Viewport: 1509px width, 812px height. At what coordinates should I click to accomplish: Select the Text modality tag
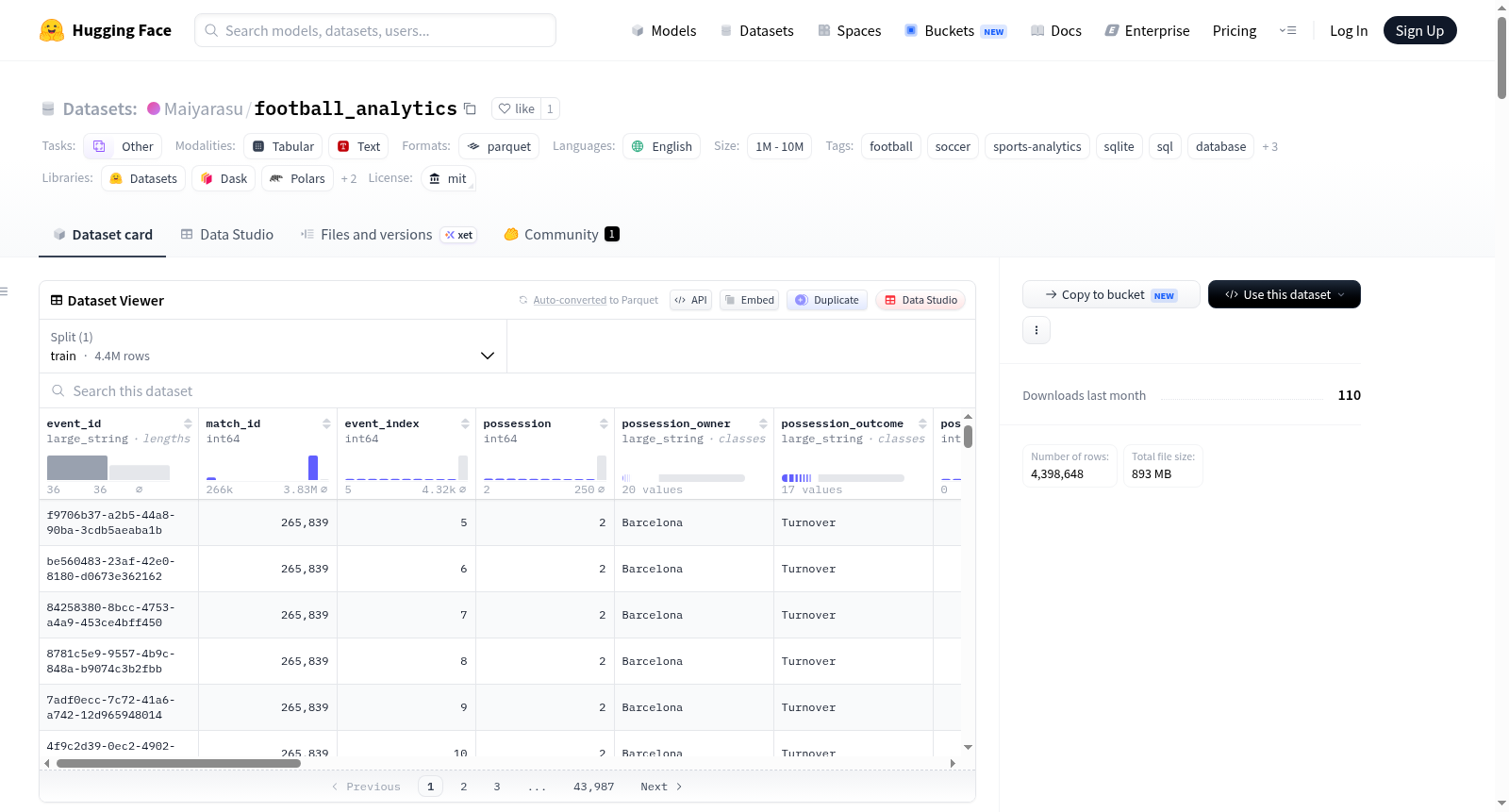358,146
